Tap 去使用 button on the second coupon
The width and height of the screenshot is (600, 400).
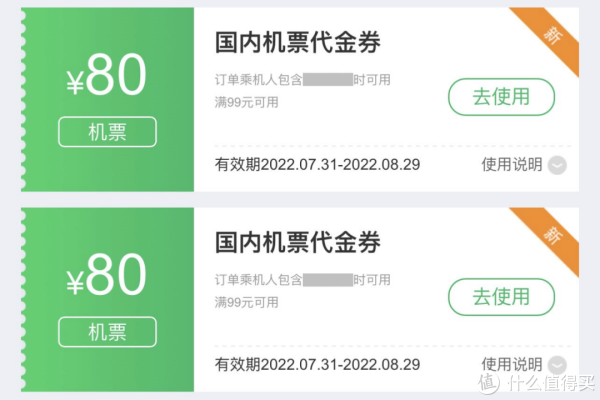tap(500, 296)
